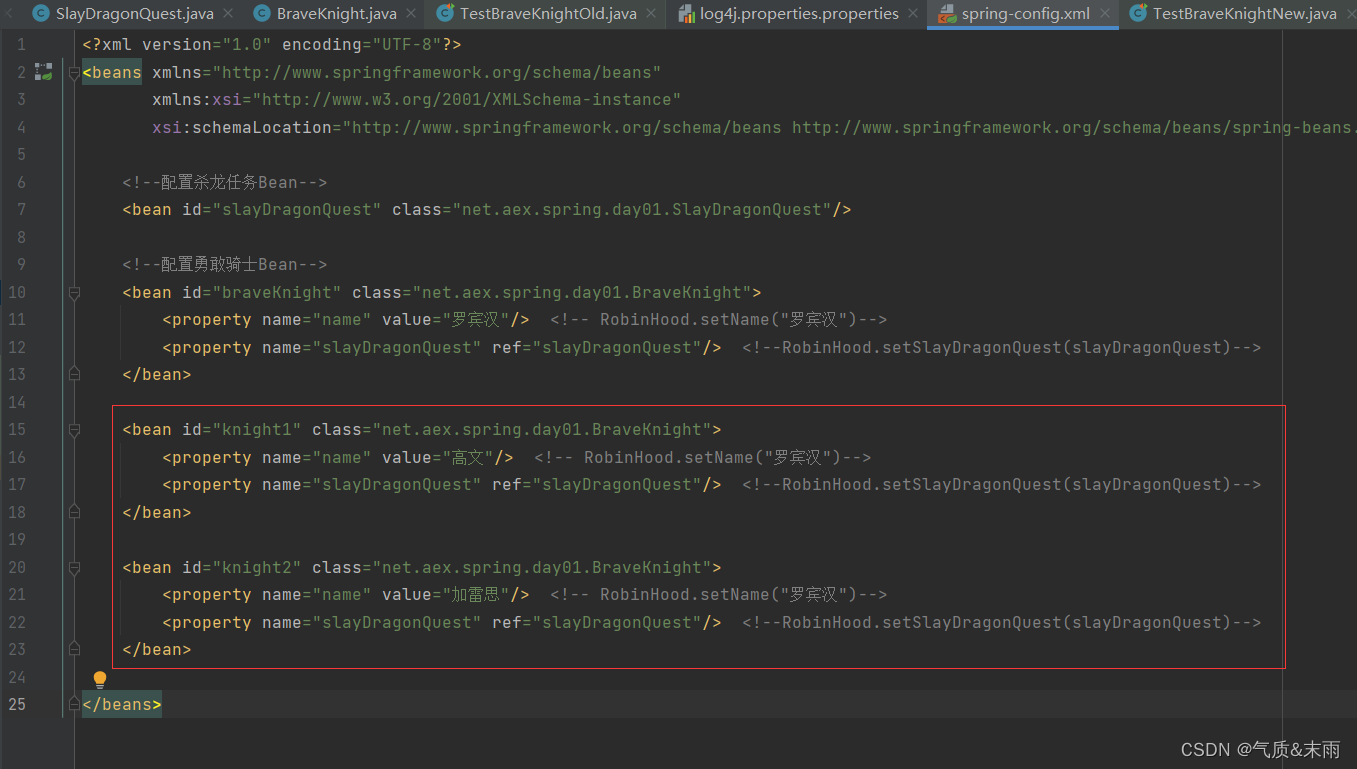
Task: Click ref="slayDragonQuest" on line 12
Action: [607, 348]
